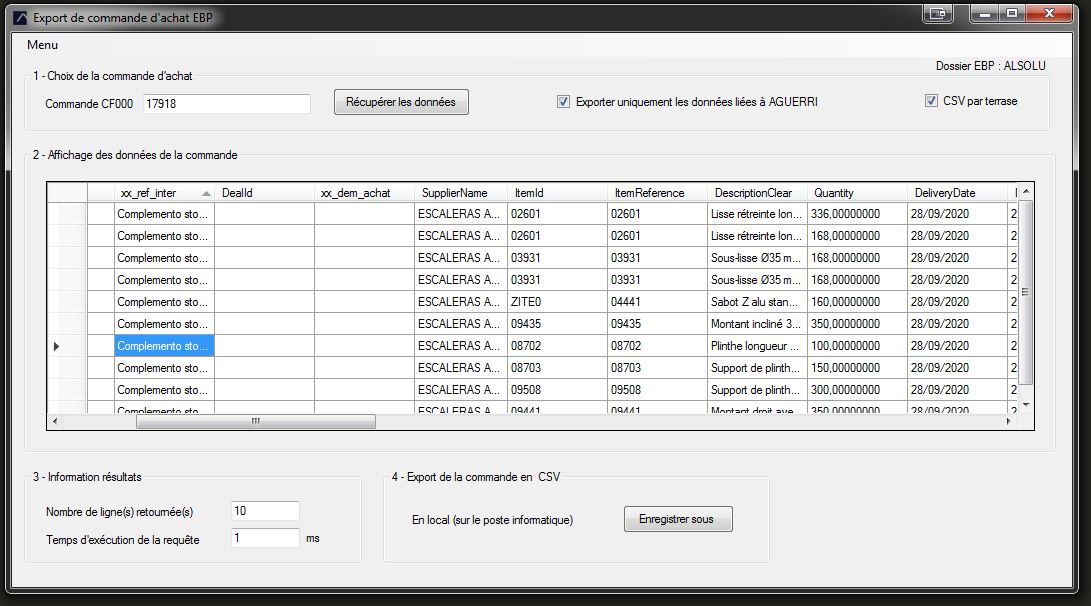This screenshot has height=606, width=1091.
Task: Toggle 'Exporter uniquement les données liées à AGUERRI'
Action: 564,102
